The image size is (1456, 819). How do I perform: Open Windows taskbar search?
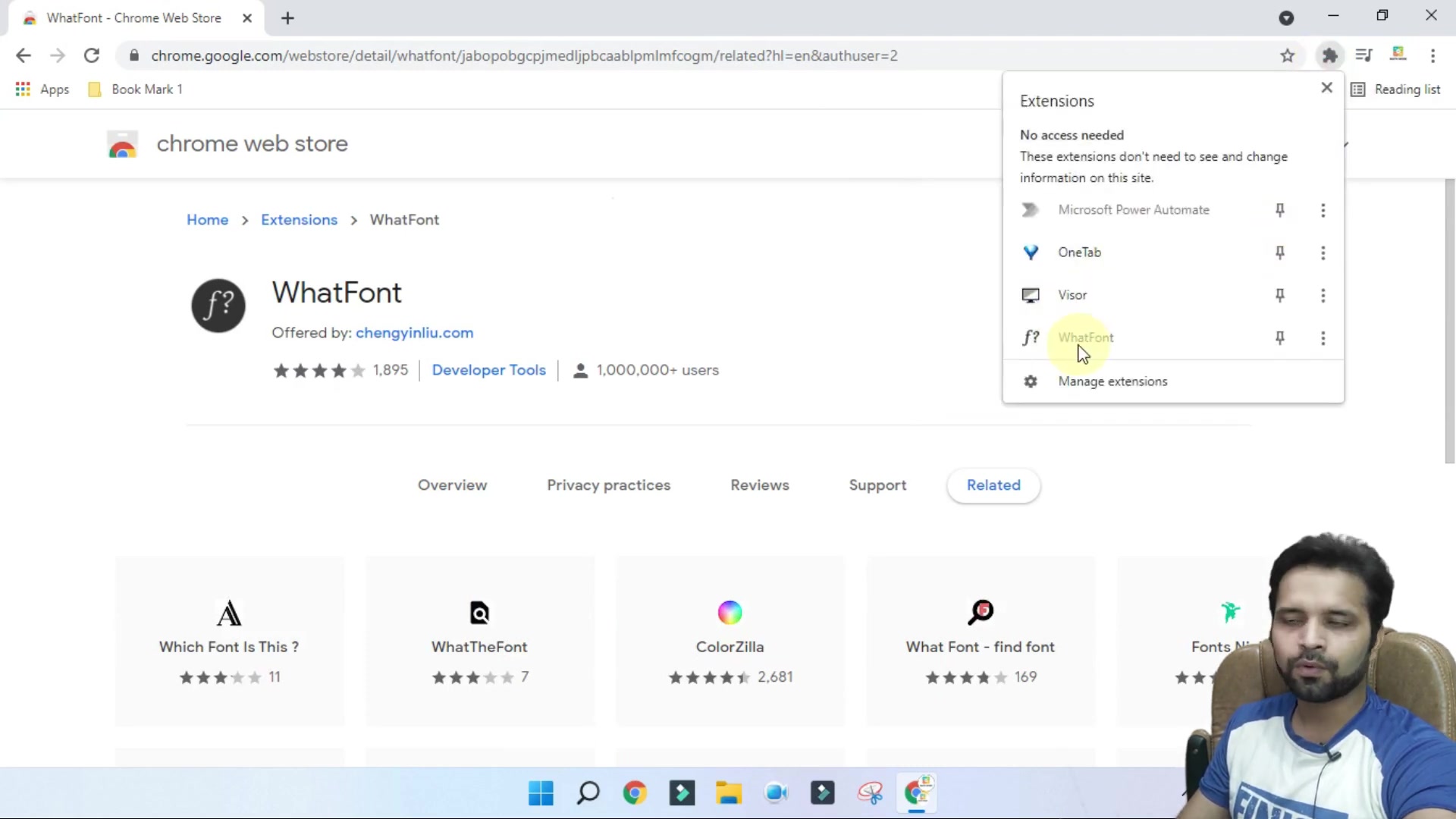pyautogui.click(x=588, y=793)
